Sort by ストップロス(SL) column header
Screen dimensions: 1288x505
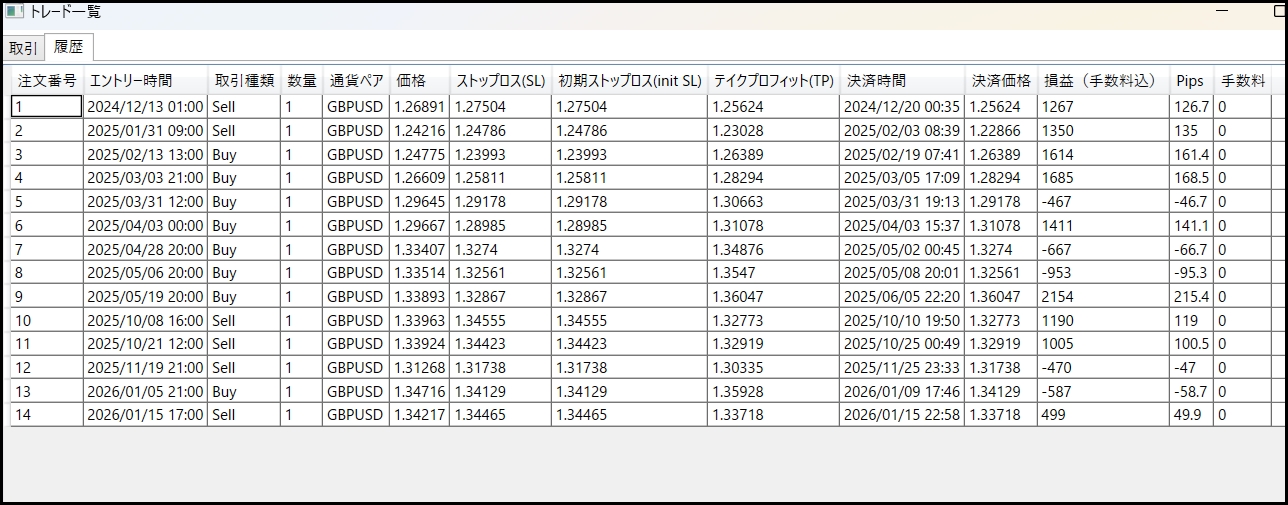pyautogui.click(x=500, y=81)
